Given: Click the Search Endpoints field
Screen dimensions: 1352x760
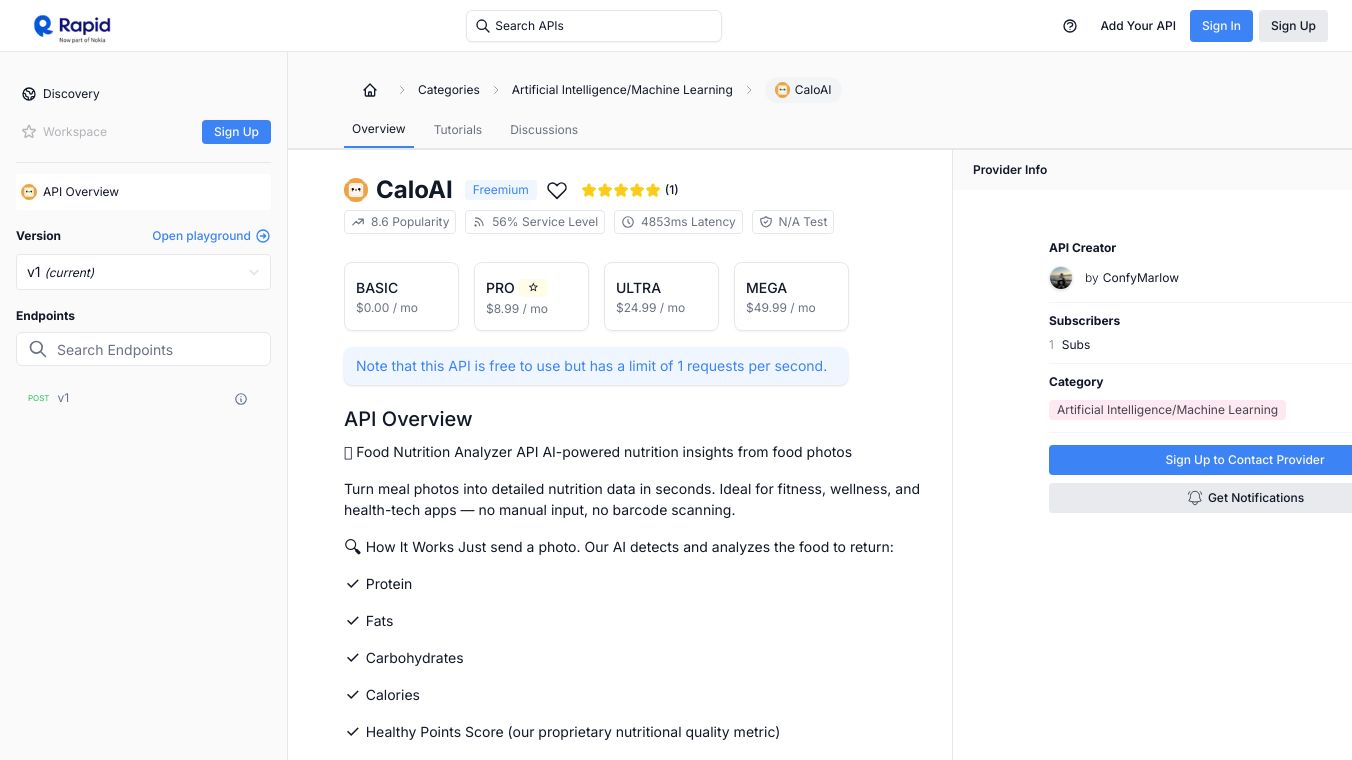Looking at the screenshot, I should [143, 350].
